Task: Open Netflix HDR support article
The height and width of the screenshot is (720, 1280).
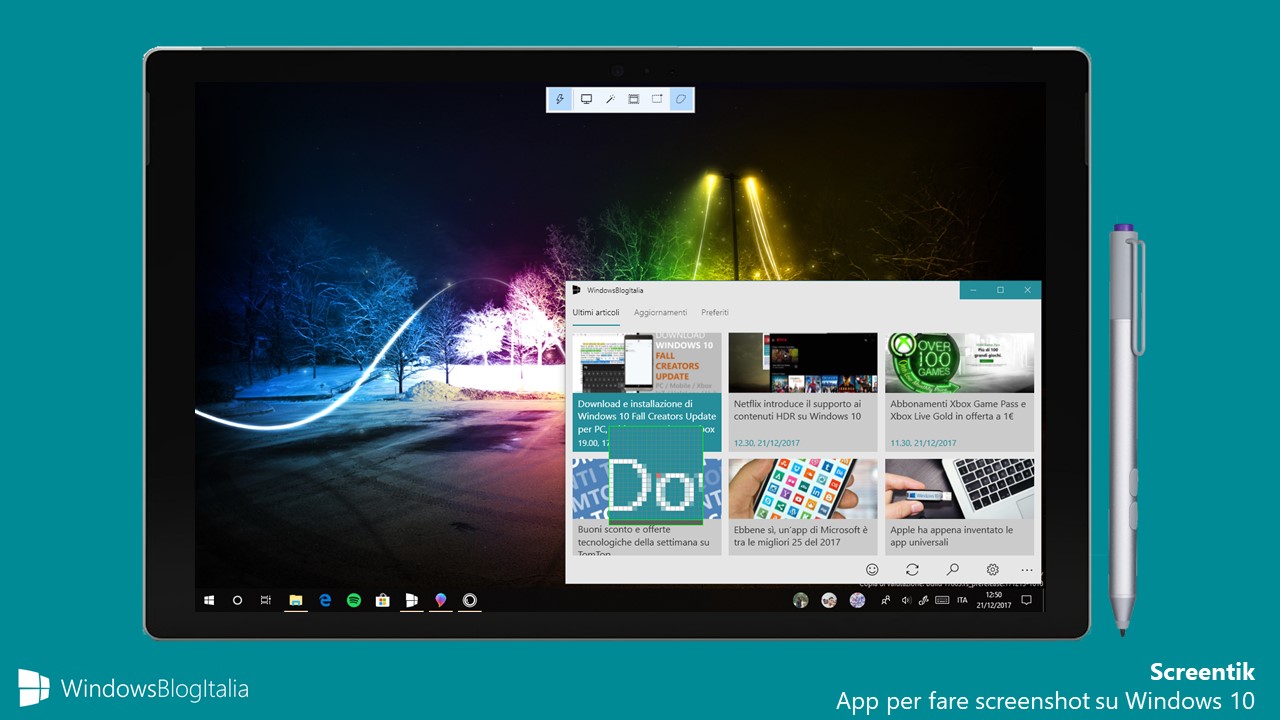Action: (x=803, y=391)
